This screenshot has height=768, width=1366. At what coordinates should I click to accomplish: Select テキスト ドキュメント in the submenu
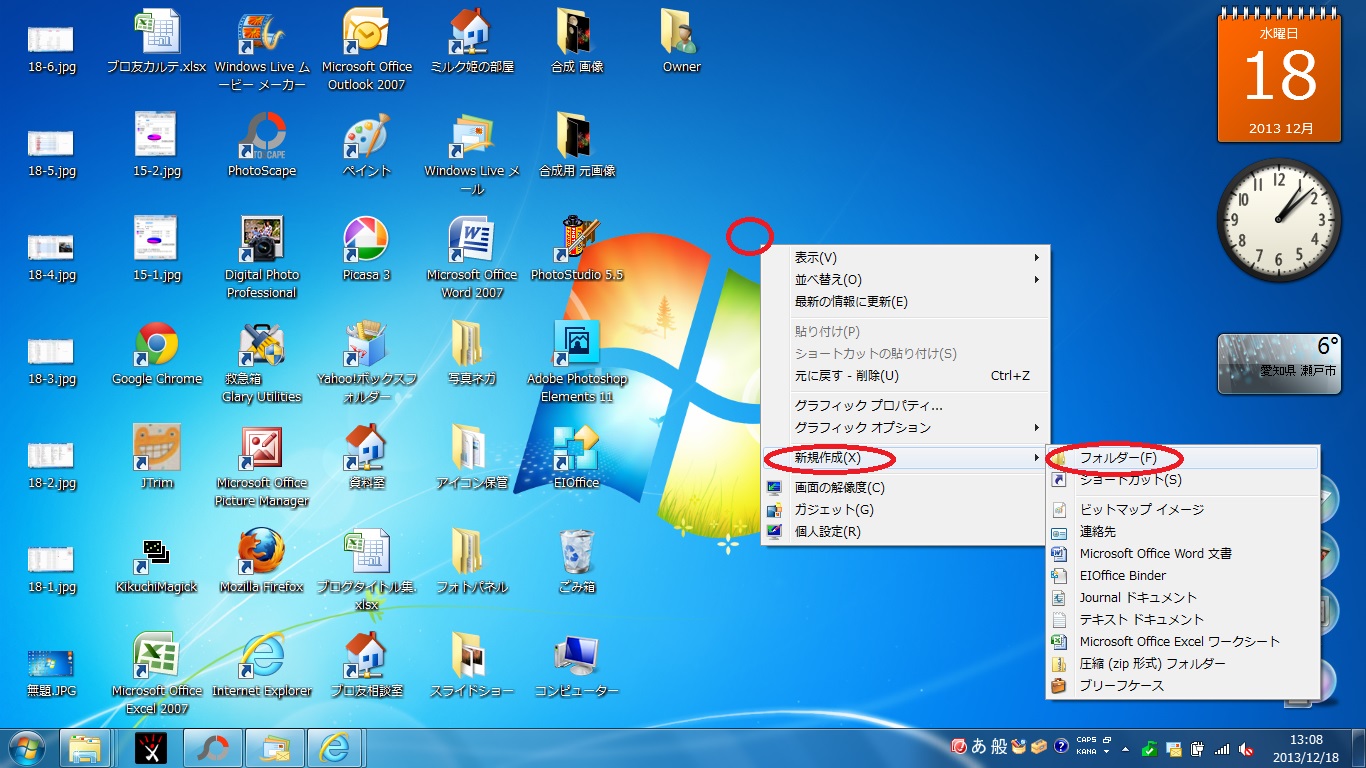coord(1183,620)
